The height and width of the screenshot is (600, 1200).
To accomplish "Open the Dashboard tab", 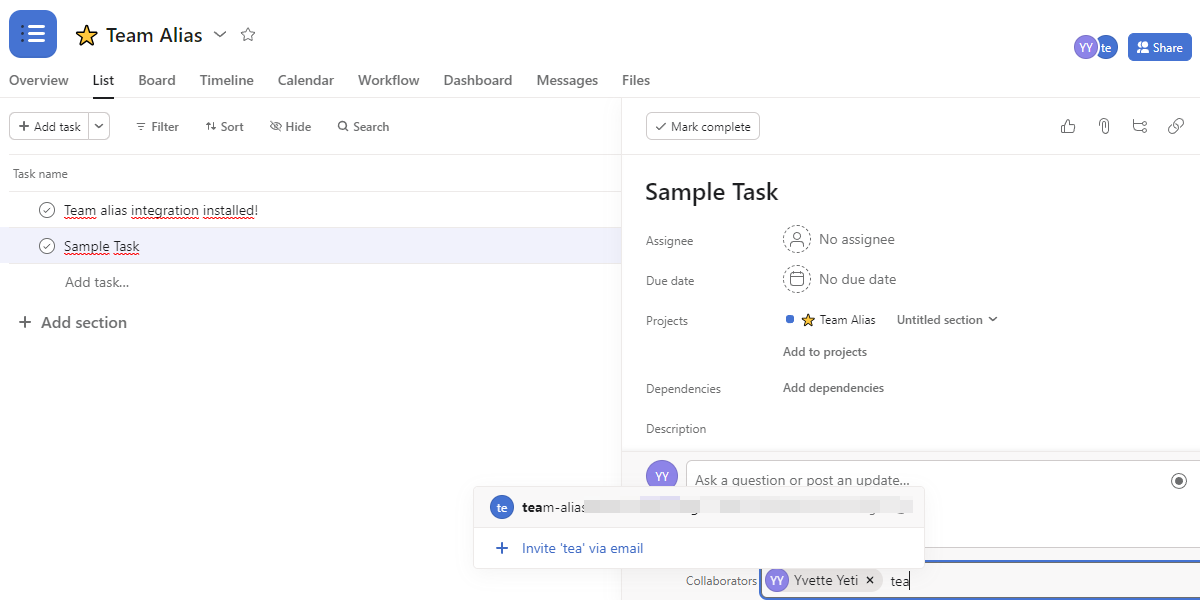I will pos(478,80).
